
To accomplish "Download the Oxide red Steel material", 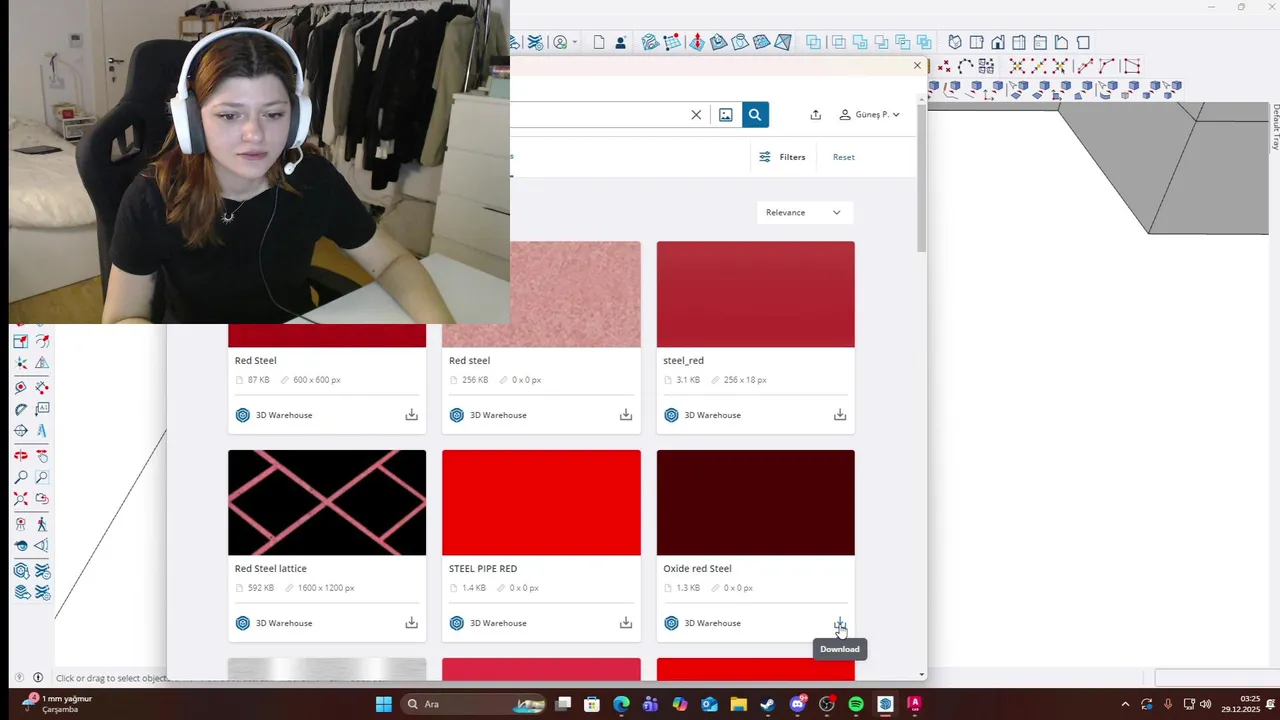I will click(x=840, y=623).
